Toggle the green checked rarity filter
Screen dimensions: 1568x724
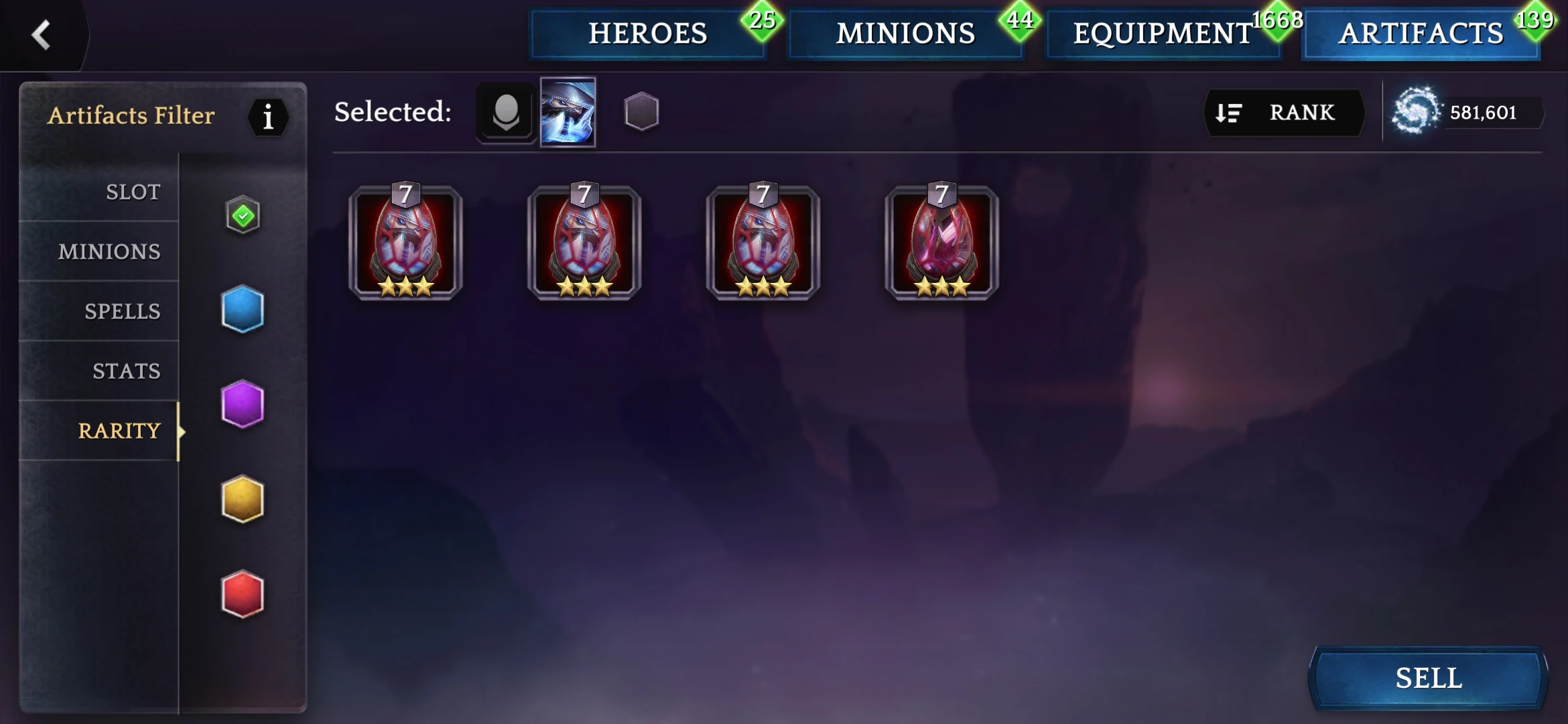[x=243, y=215]
